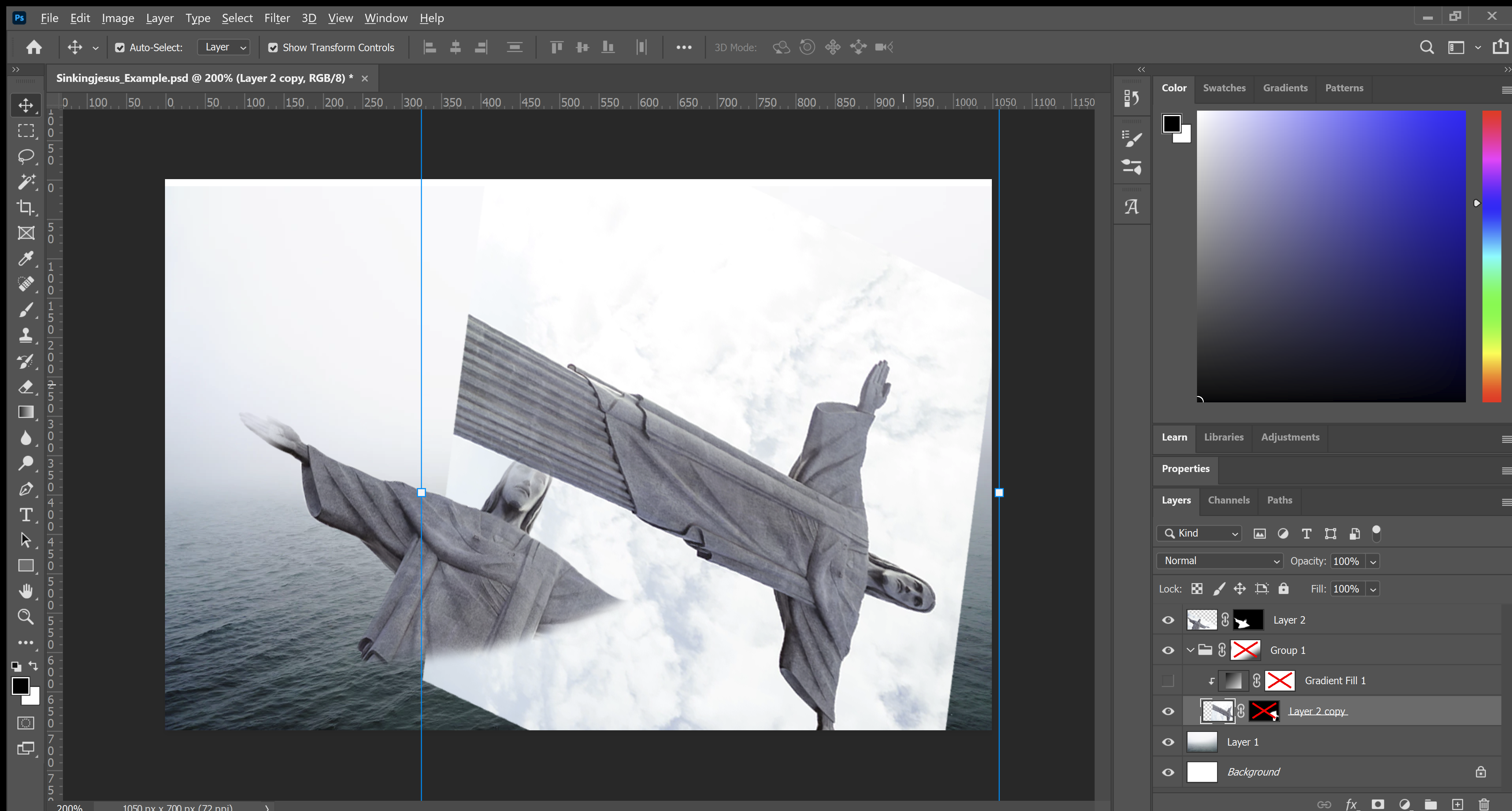Screen dimensions: 1512x811
Task: Select the Frame tool
Action: pyautogui.click(x=26, y=233)
